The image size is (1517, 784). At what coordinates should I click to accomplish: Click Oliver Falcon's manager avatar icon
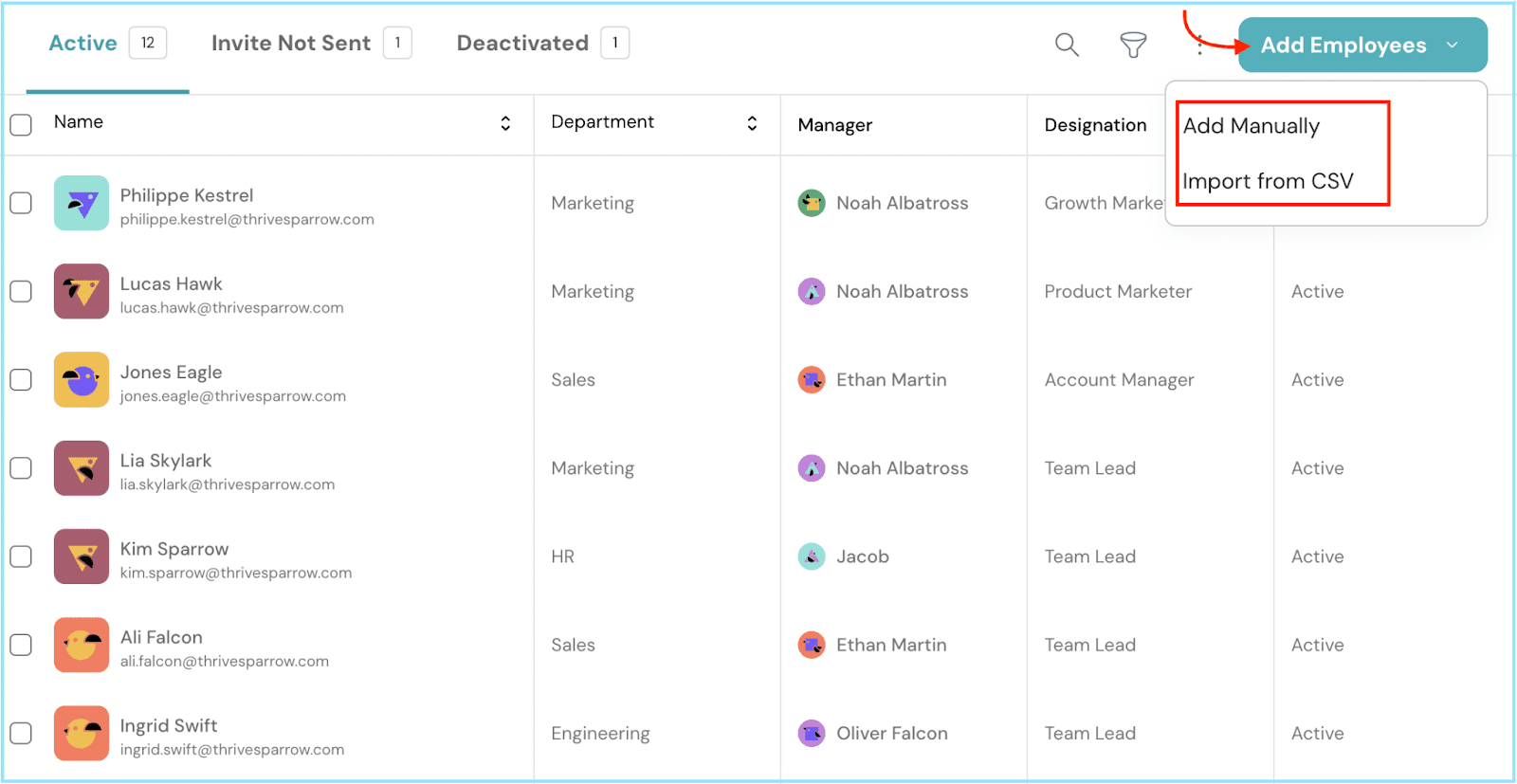click(x=812, y=733)
